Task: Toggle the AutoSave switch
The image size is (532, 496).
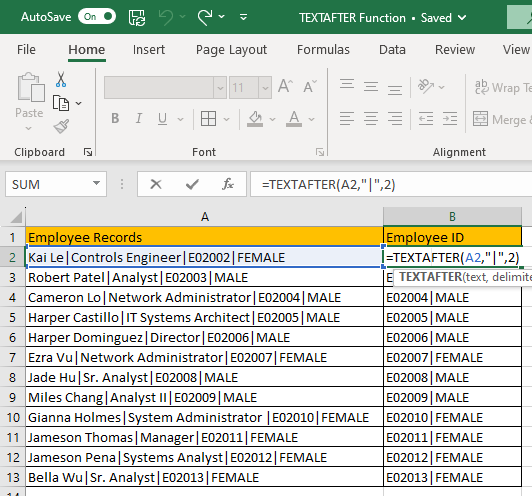Action: (x=97, y=17)
